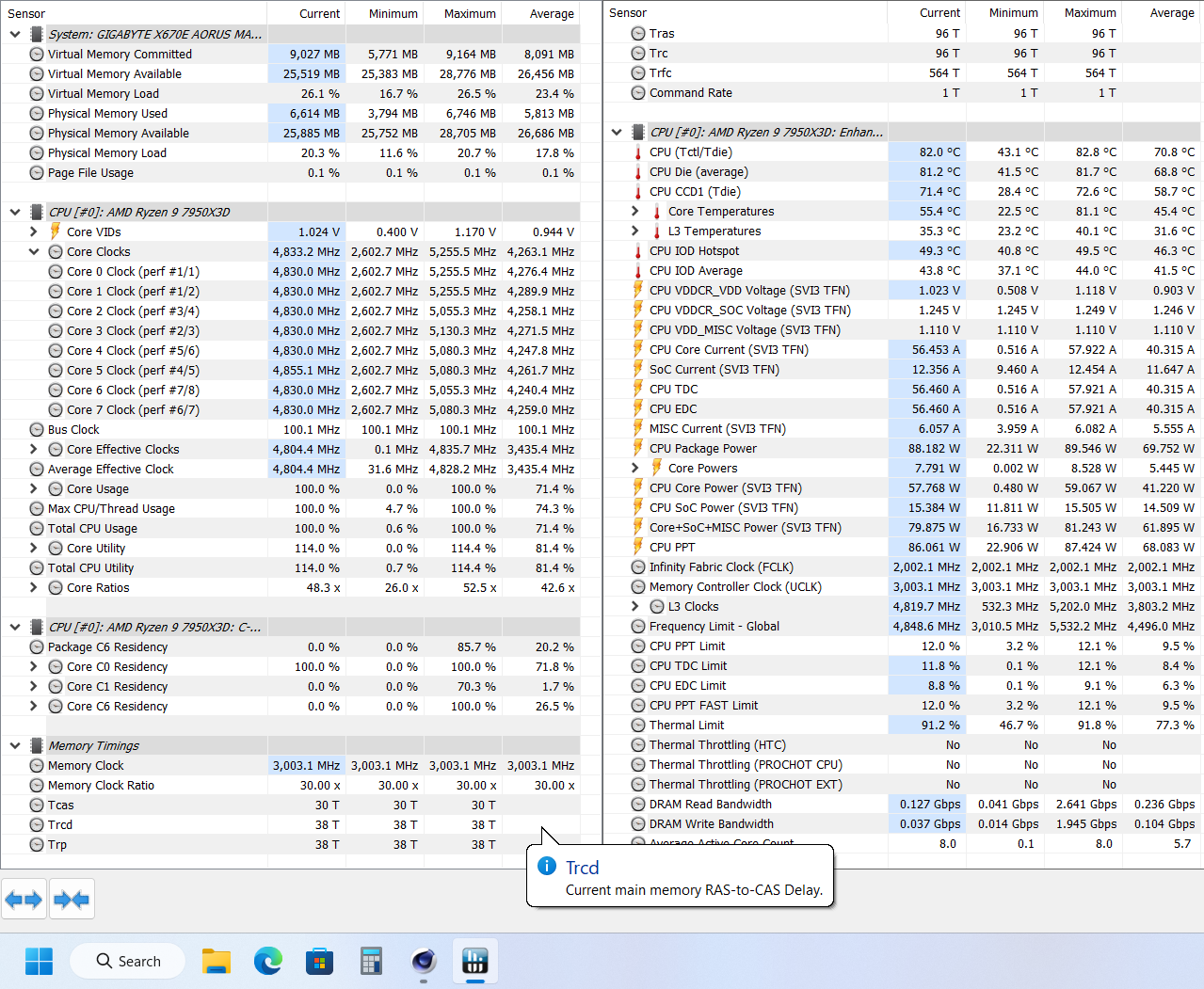
Task: Click the expand columns arrows button
Action: [x=24, y=900]
